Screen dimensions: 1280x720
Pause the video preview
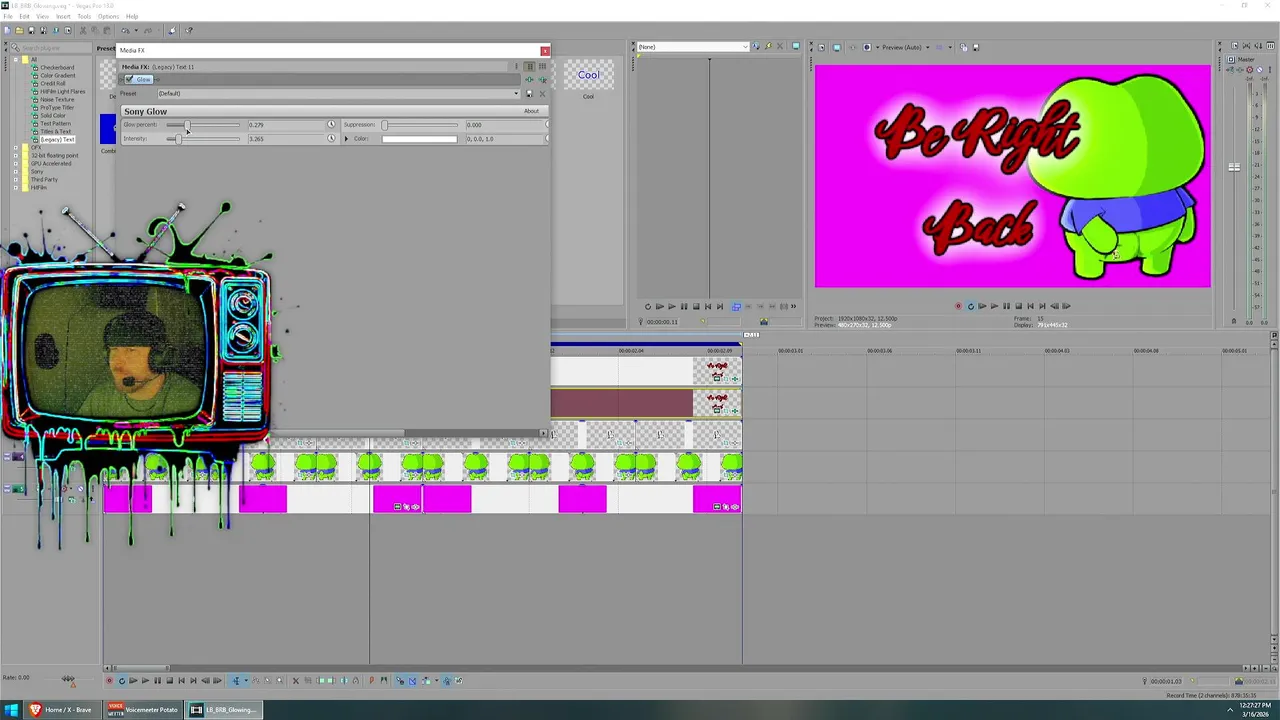click(1006, 307)
